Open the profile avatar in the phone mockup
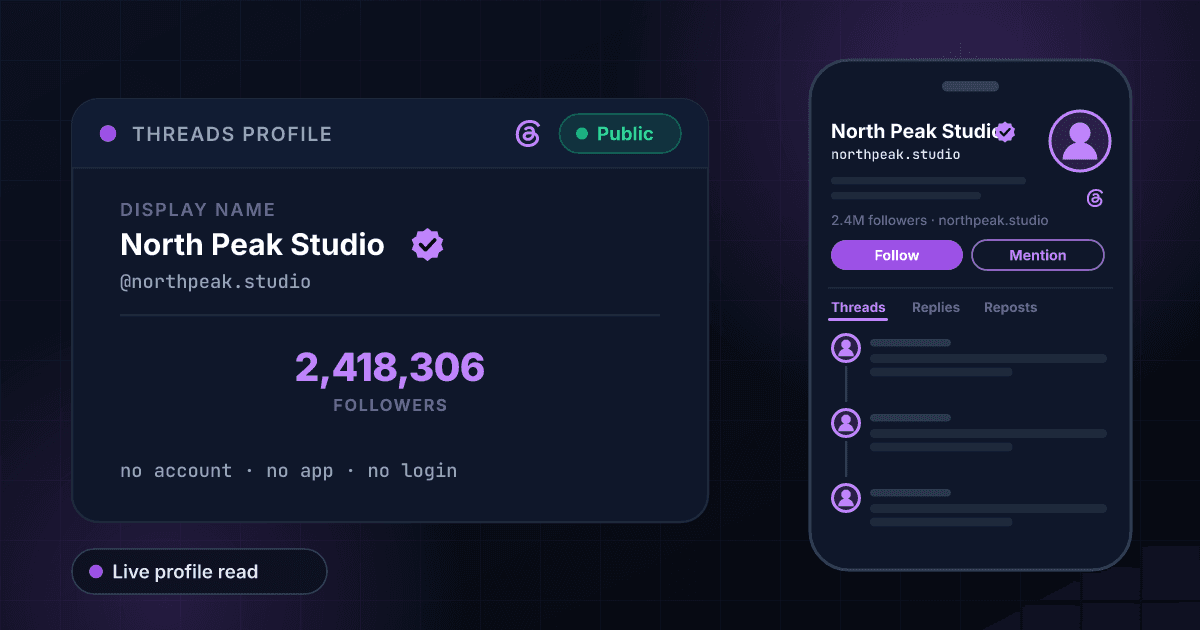The height and width of the screenshot is (630, 1200). click(1080, 141)
